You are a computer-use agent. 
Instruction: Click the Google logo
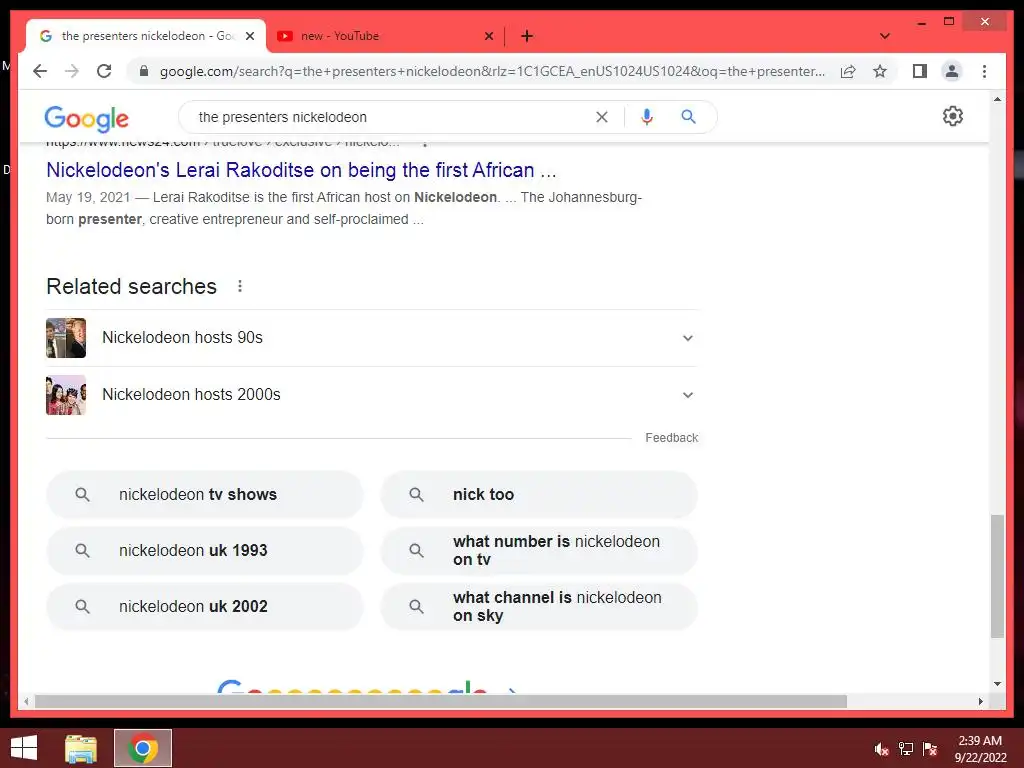pos(86,118)
